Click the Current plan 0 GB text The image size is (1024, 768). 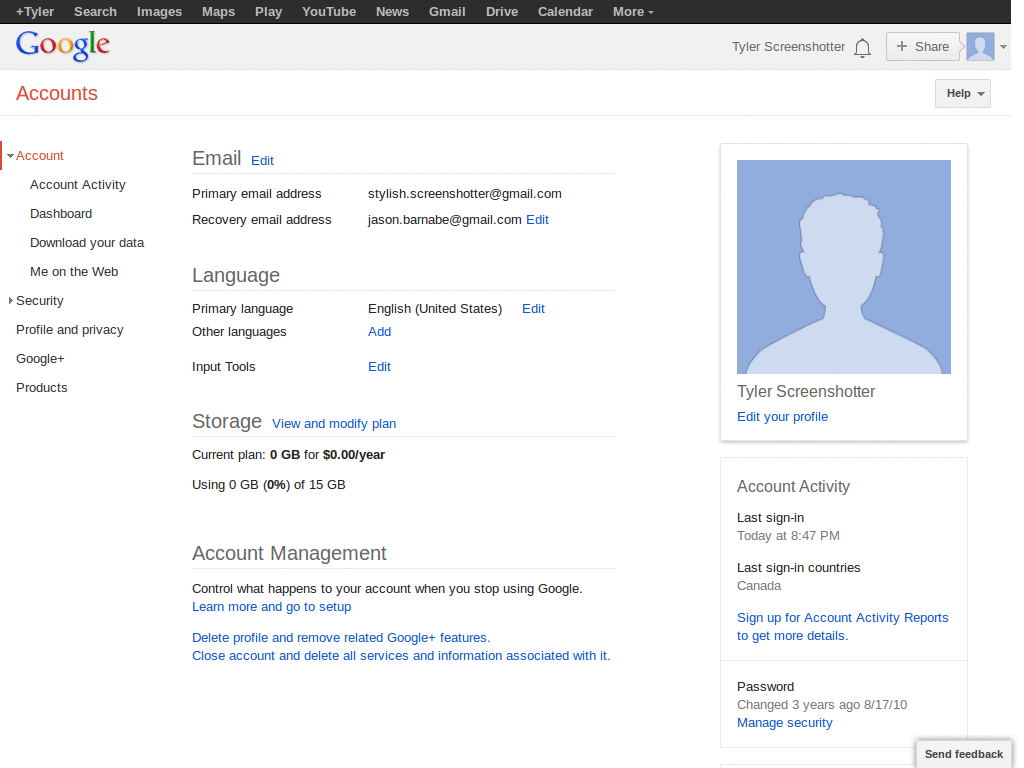[288, 455]
